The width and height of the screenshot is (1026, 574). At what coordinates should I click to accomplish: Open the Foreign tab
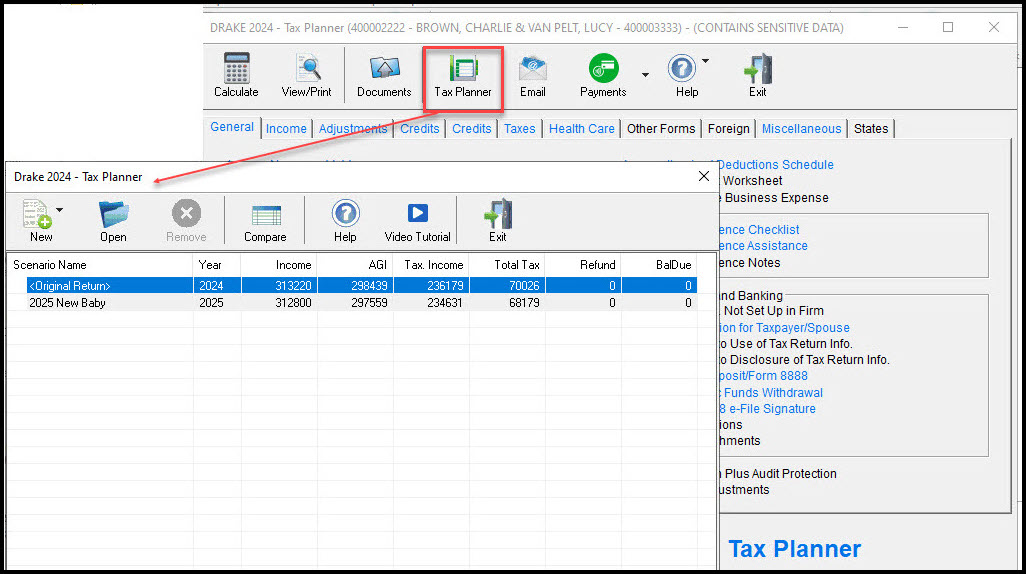point(728,129)
